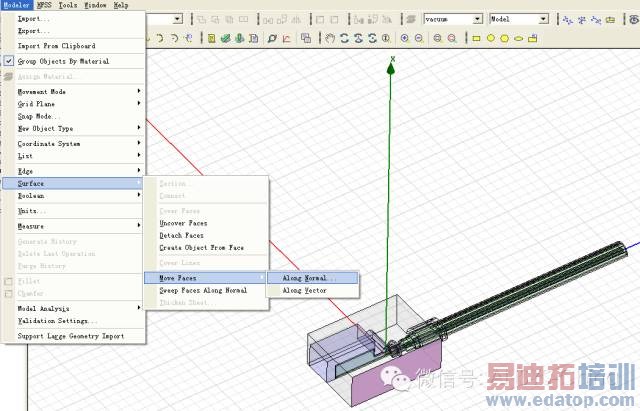Viewport: 640px width, 411px height.
Task: Click the Zoom In magnifier icon
Action: coord(404,38)
